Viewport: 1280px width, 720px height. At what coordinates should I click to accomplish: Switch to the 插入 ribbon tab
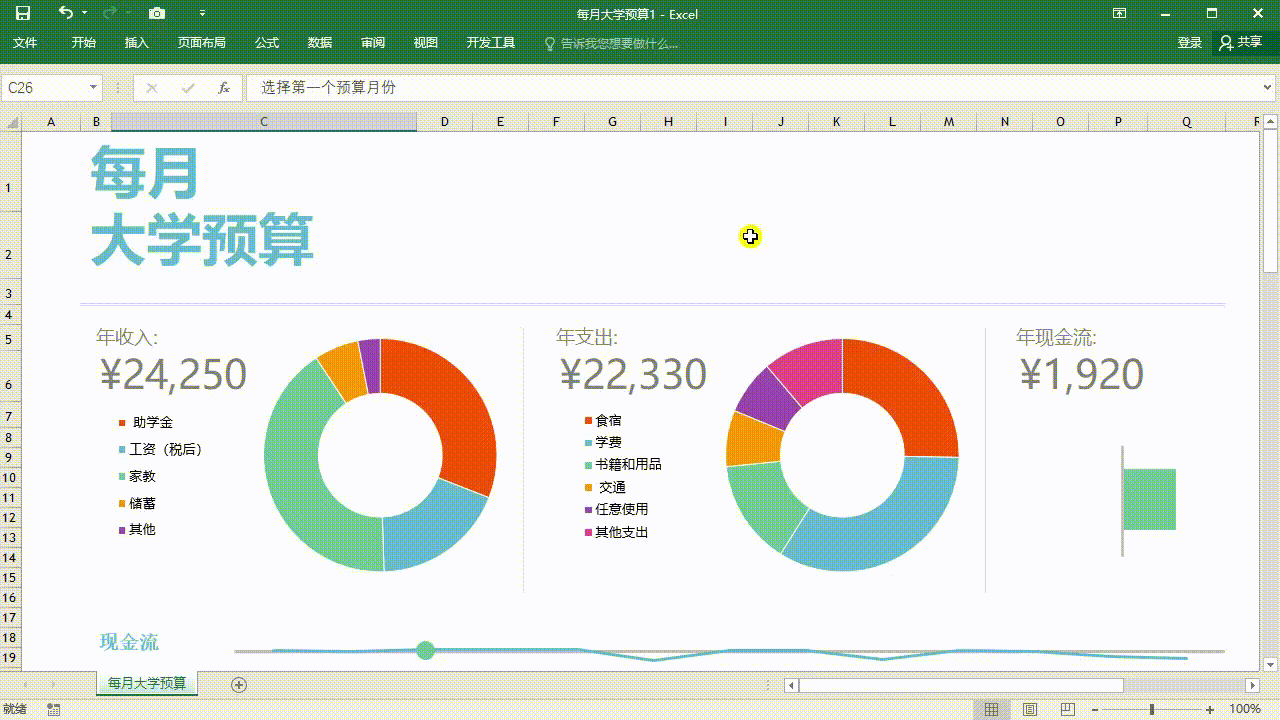tap(136, 43)
